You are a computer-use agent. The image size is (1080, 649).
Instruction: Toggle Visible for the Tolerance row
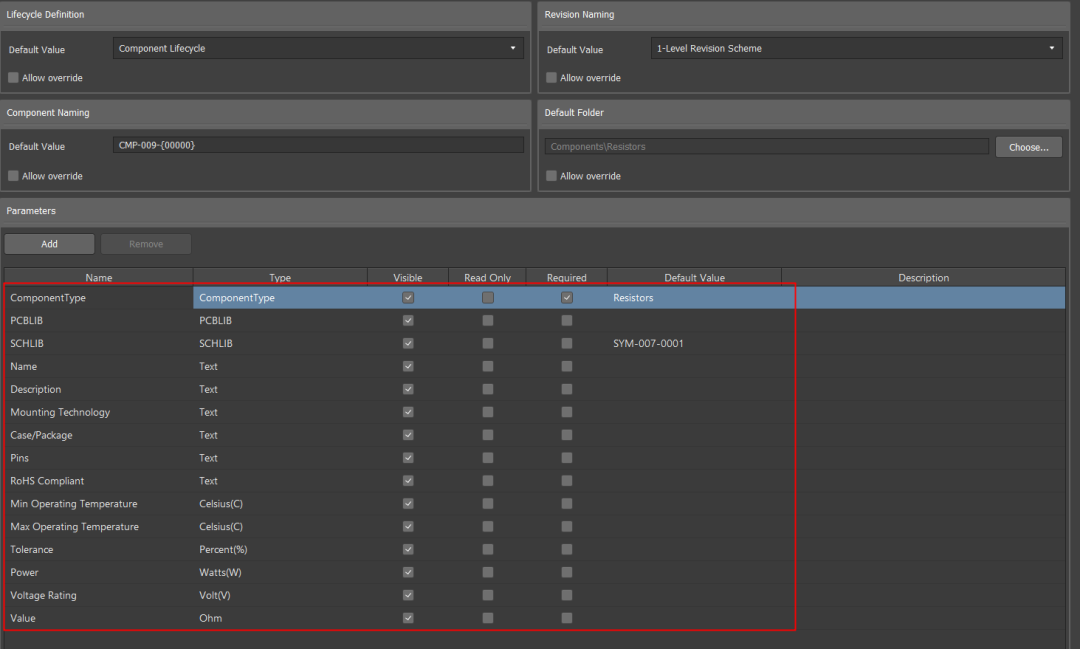[x=408, y=549]
